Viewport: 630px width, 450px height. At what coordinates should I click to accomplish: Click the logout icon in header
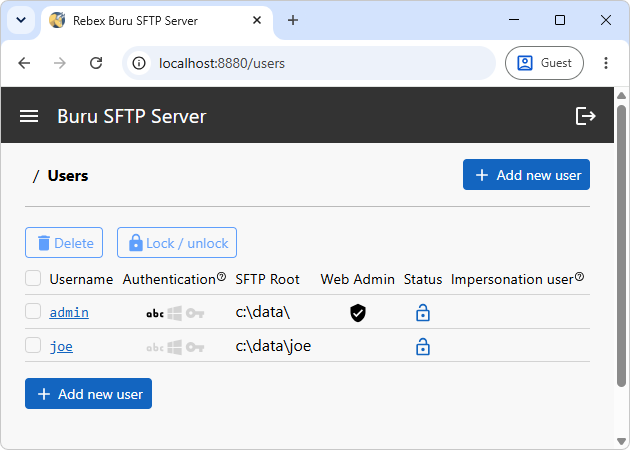[585, 116]
